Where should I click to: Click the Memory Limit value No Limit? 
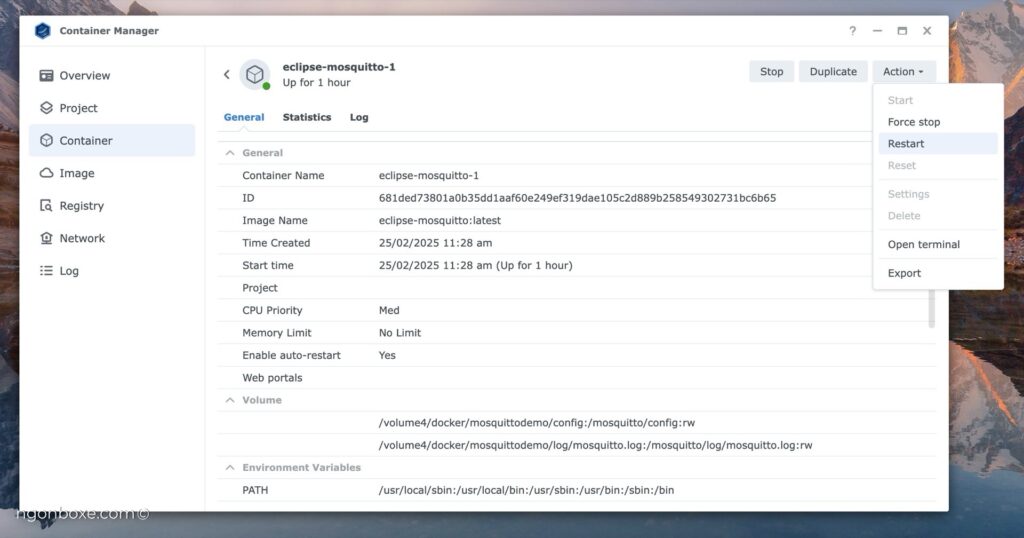[x=400, y=333]
